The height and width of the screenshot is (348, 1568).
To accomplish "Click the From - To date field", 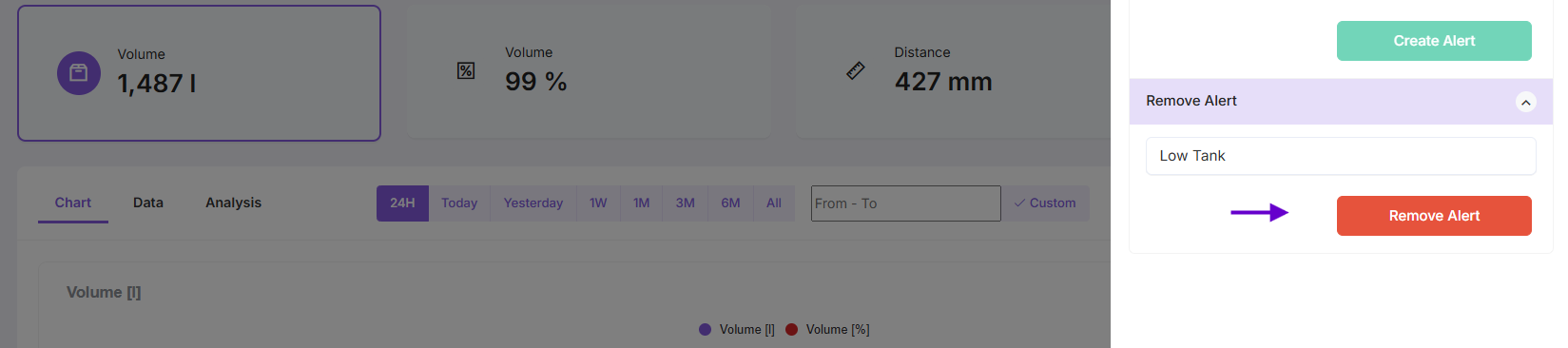I will pos(905,203).
